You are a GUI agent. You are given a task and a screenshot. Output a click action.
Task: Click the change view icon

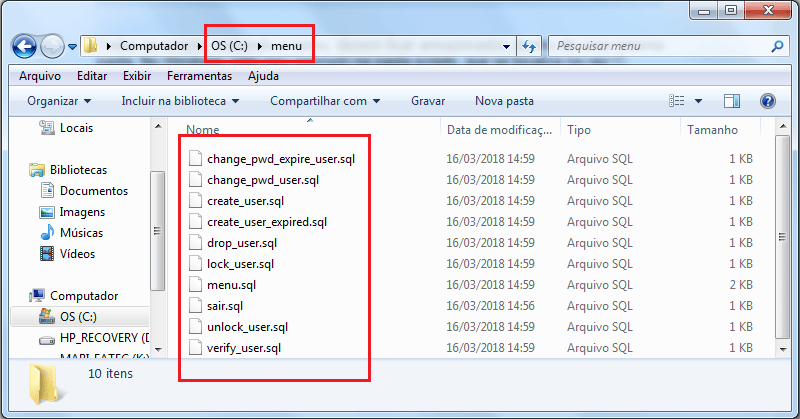(678, 101)
